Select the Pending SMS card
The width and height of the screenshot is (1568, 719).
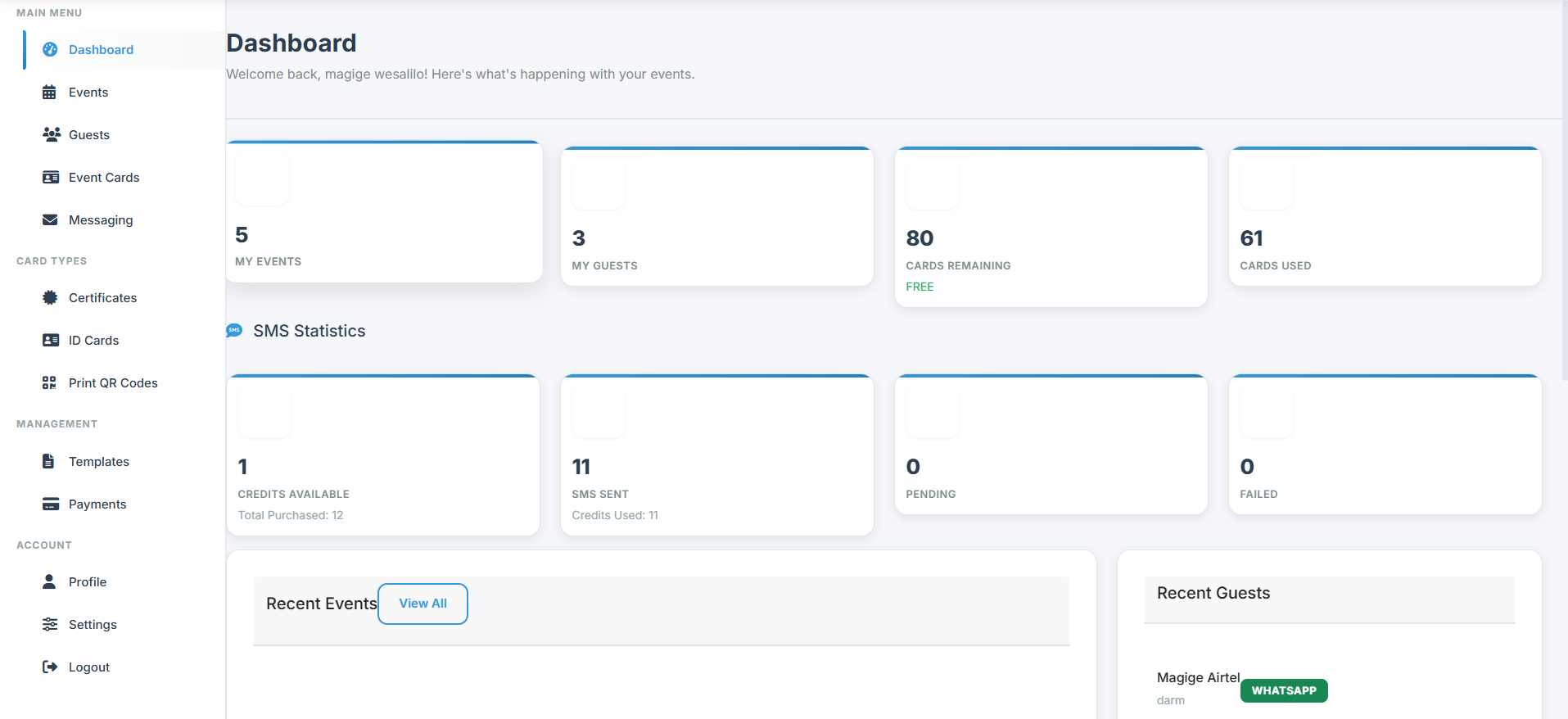click(1051, 445)
